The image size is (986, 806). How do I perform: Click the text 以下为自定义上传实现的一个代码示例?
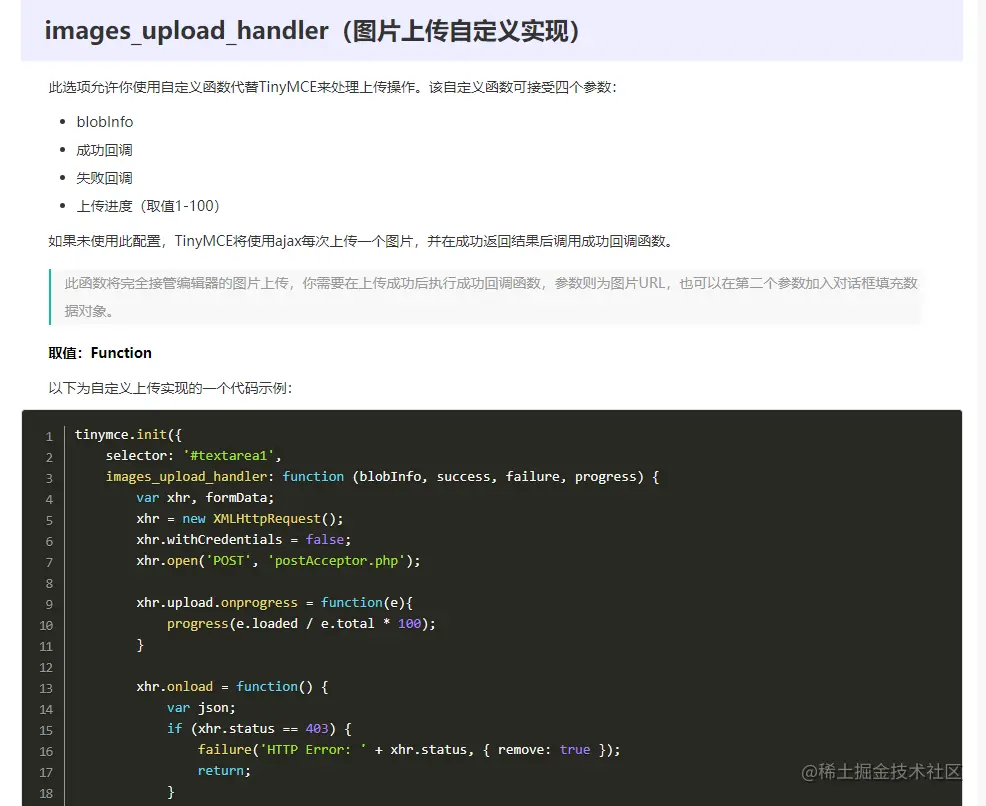pos(170,388)
